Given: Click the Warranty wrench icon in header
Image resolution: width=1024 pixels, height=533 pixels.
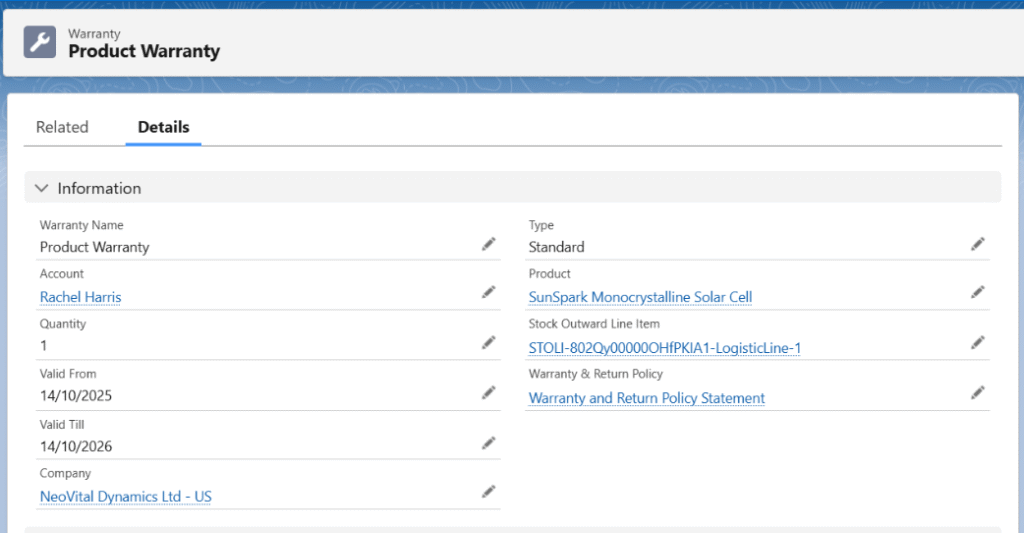Looking at the screenshot, I should pos(40,42).
